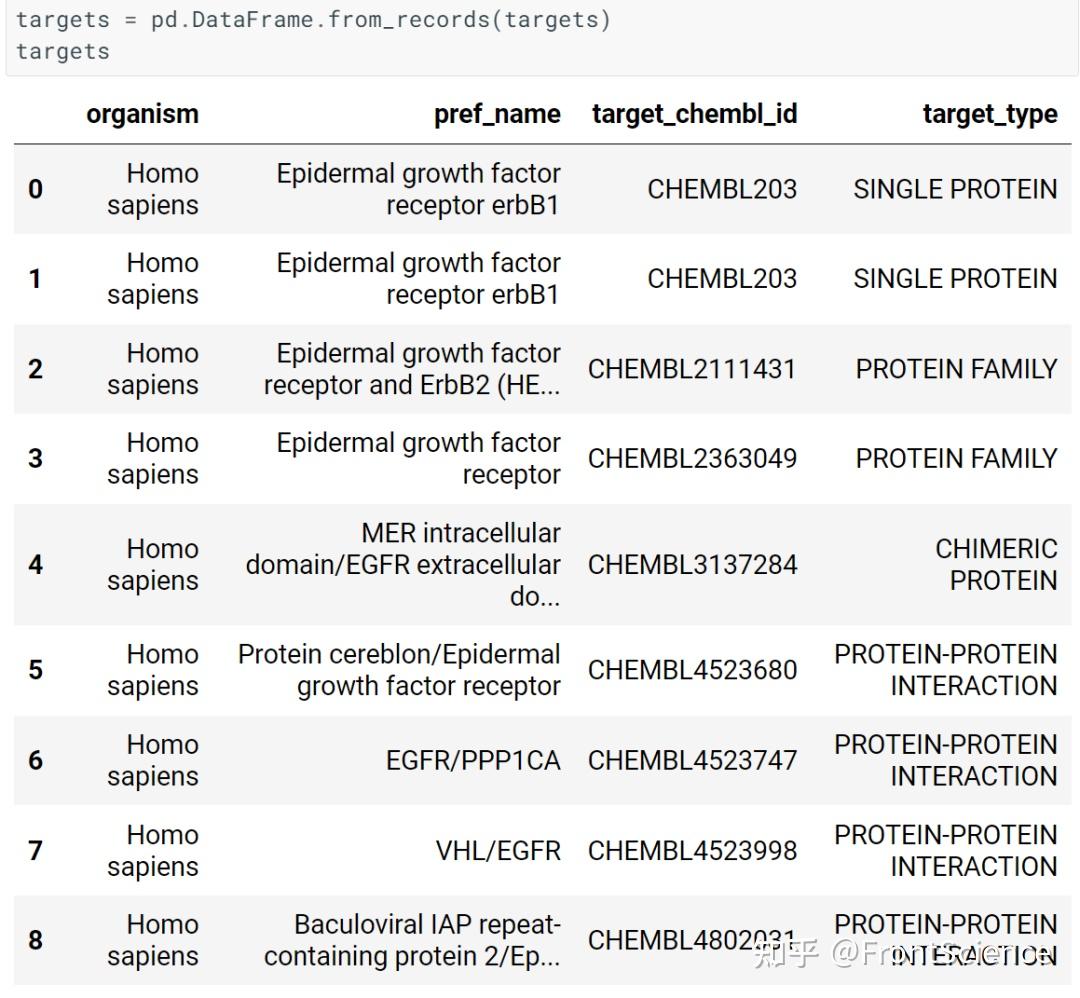Click the Protein cereblon/Epidermal name cell

pos(400,670)
